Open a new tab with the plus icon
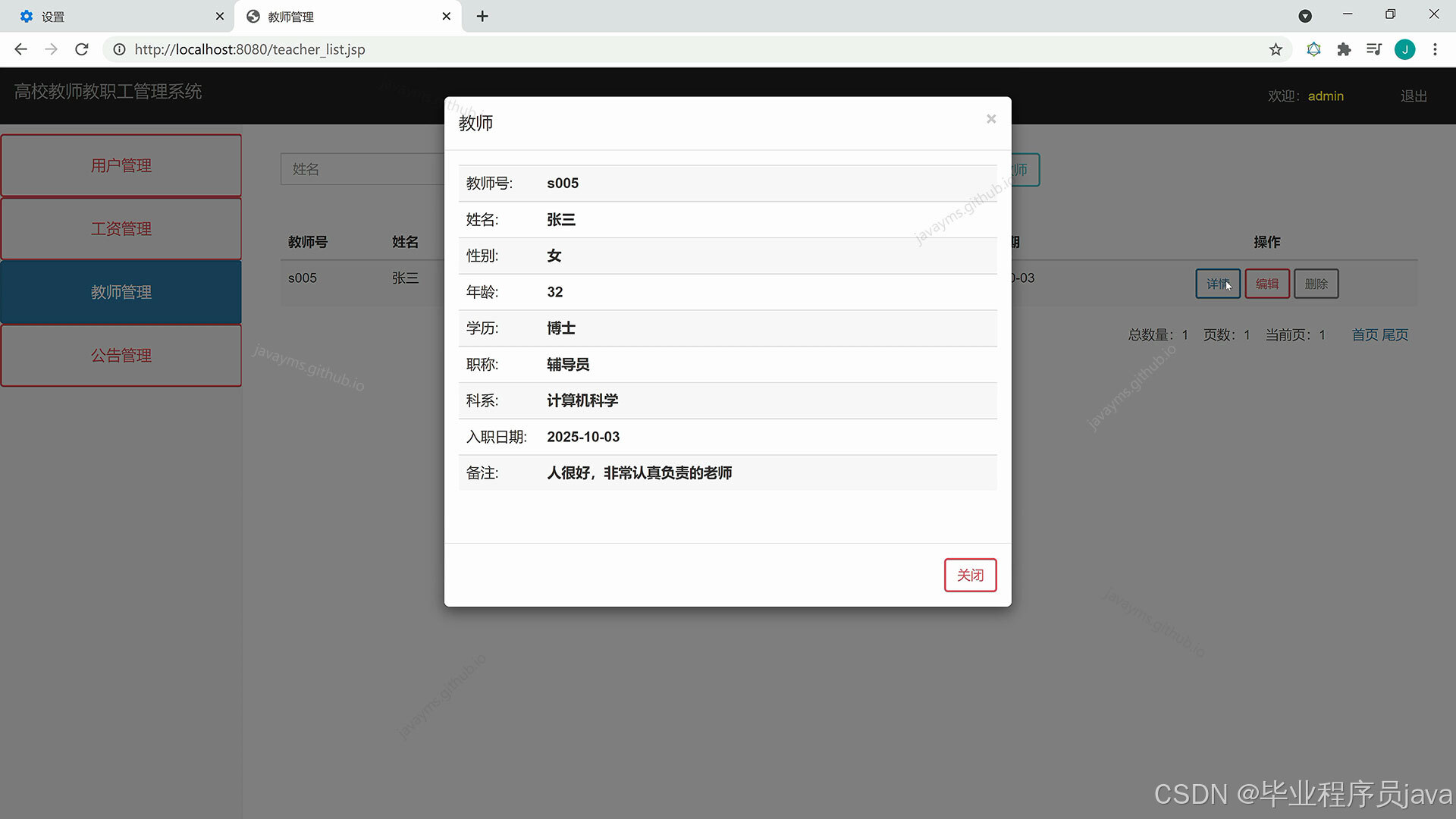The width and height of the screenshot is (1456, 819). tap(482, 16)
